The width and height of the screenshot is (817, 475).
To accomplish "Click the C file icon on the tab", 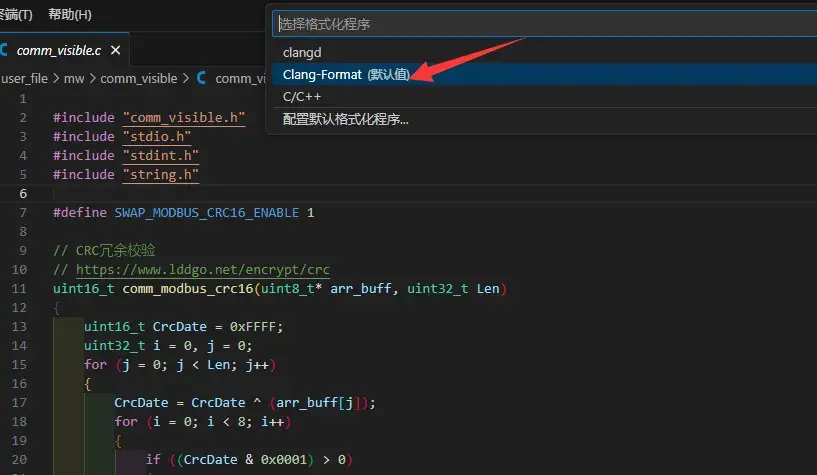I will point(4,50).
